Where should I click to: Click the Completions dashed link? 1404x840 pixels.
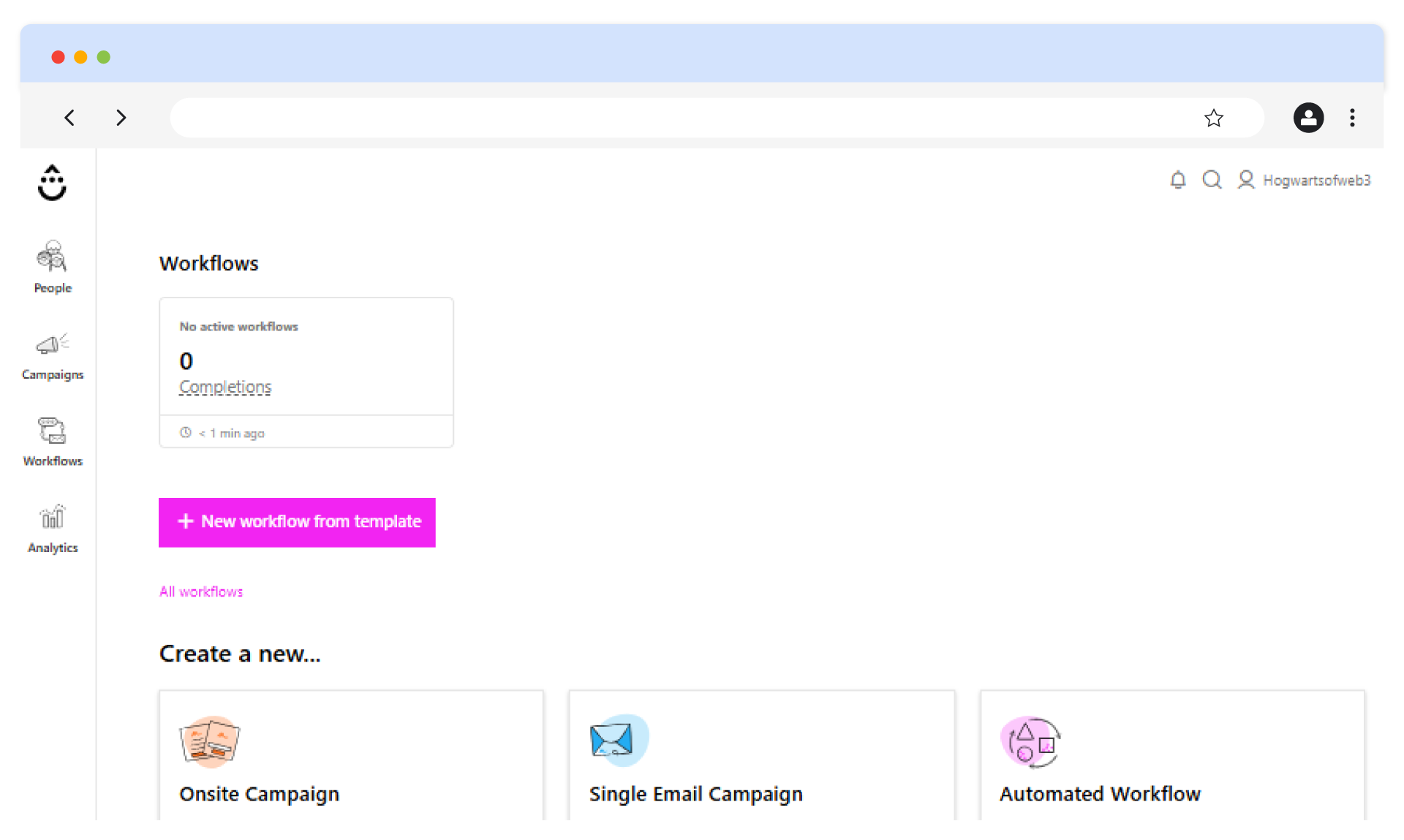225,387
